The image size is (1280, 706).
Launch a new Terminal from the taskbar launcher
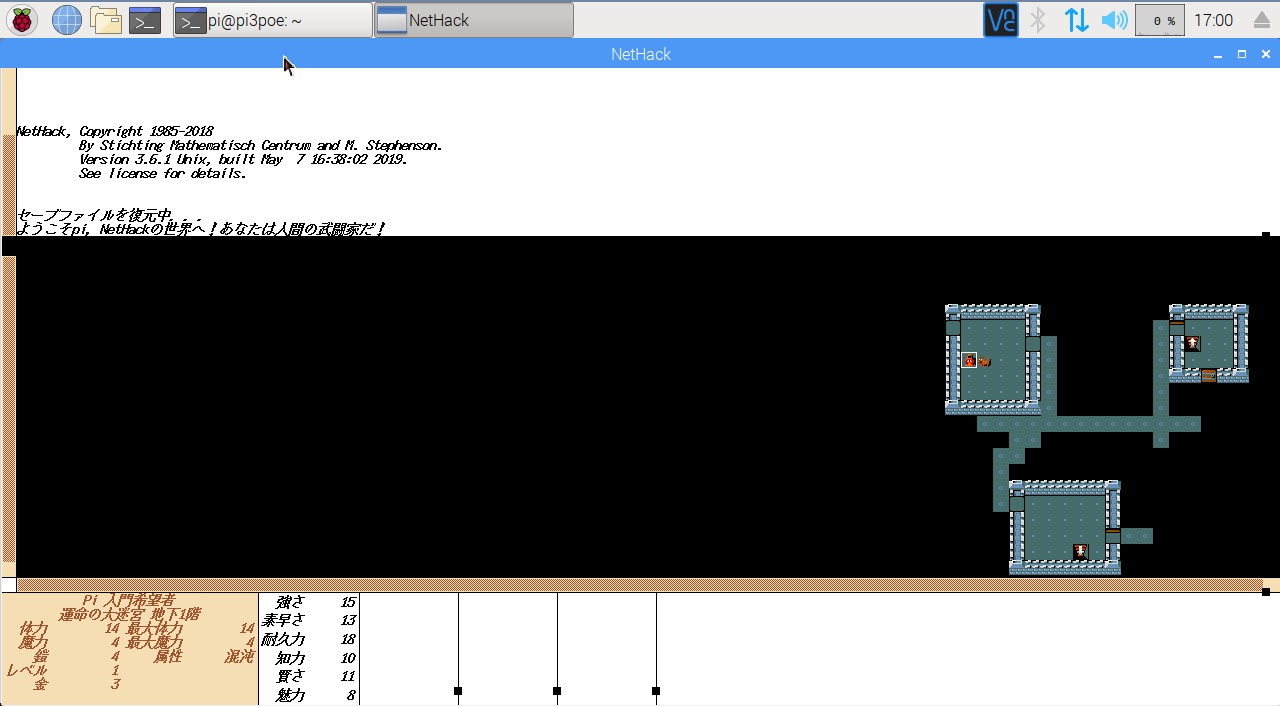(x=144, y=19)
